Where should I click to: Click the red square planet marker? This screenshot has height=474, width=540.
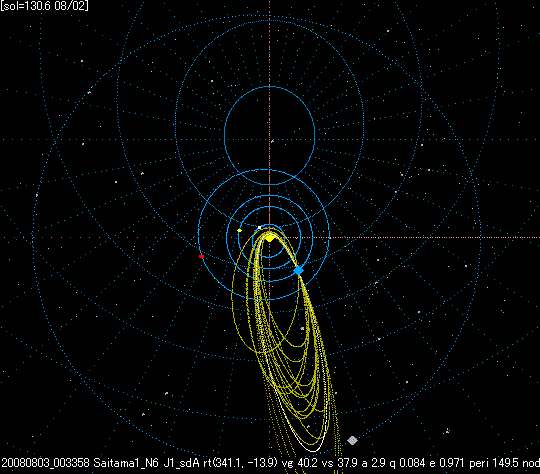201,256
